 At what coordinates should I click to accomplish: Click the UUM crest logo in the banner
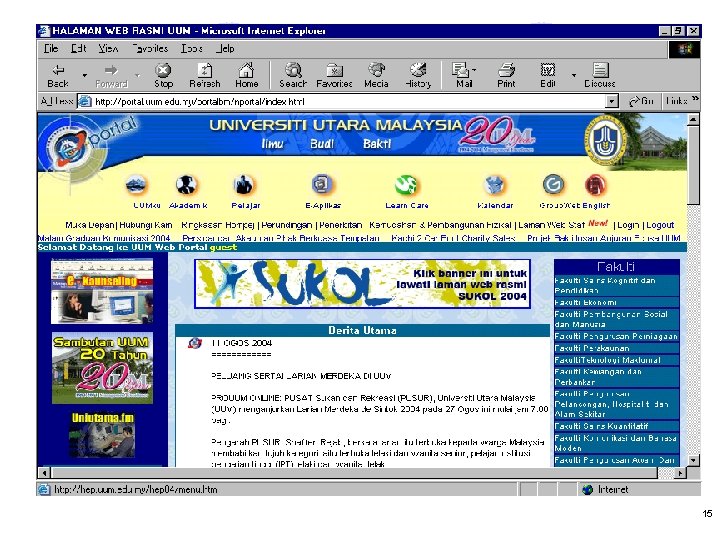(x=605, y=140)
